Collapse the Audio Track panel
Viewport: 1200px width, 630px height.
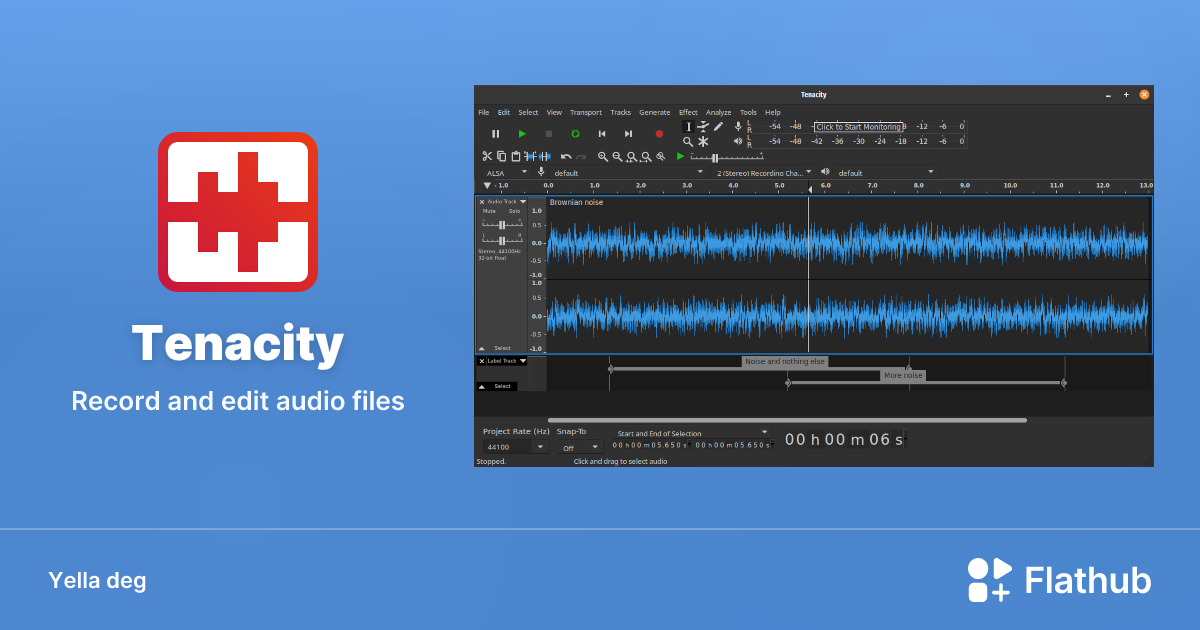(523, 202)
